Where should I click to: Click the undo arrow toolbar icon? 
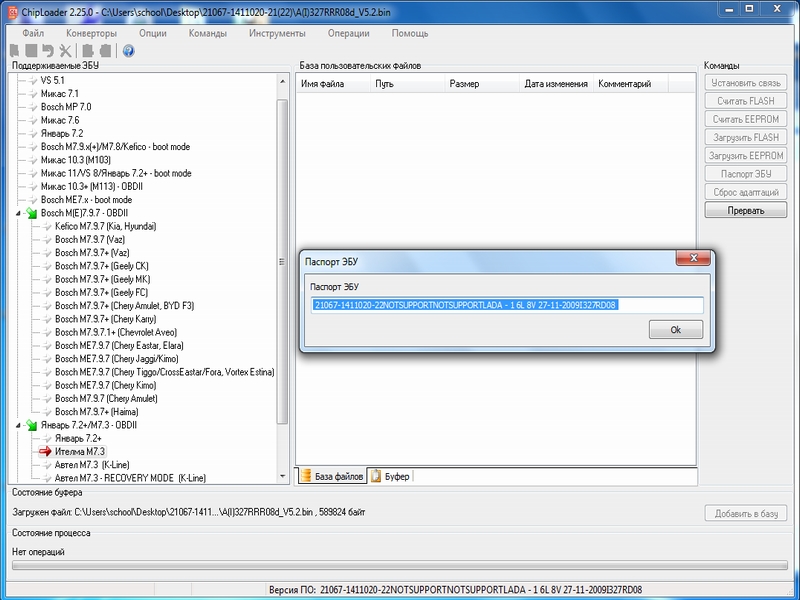(x=47, y=51)
